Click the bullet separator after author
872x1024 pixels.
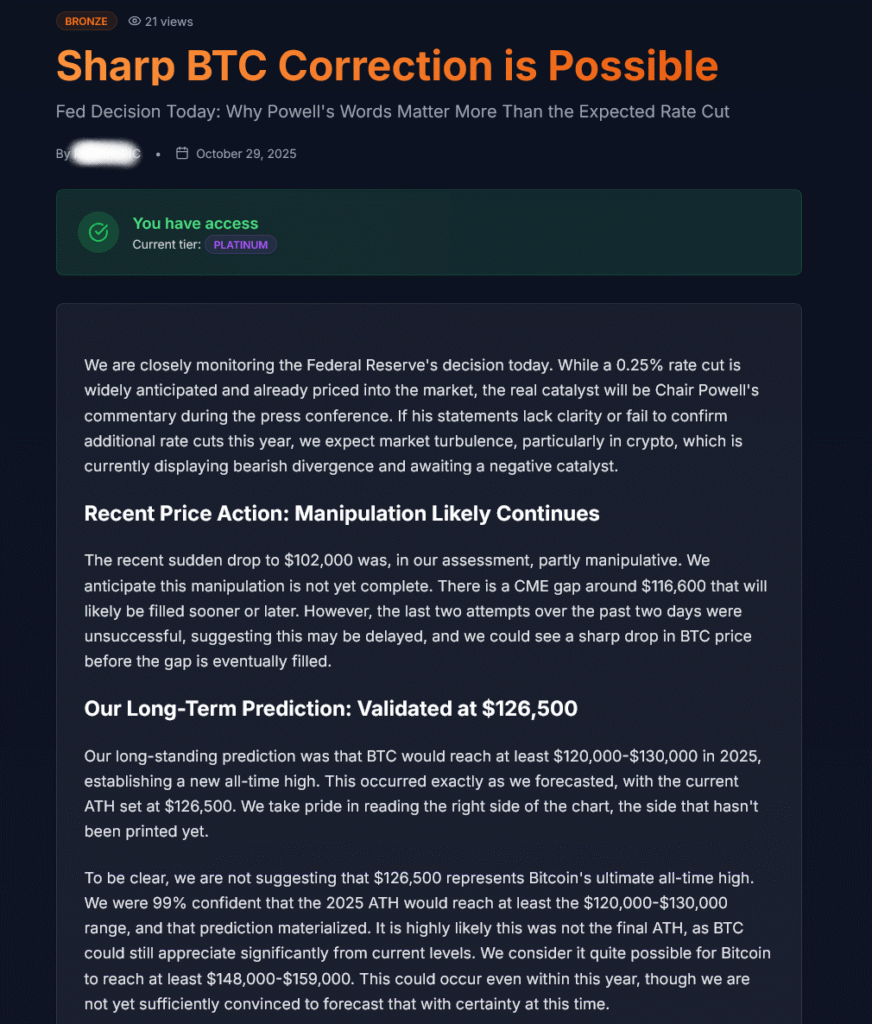coord(158,154)
